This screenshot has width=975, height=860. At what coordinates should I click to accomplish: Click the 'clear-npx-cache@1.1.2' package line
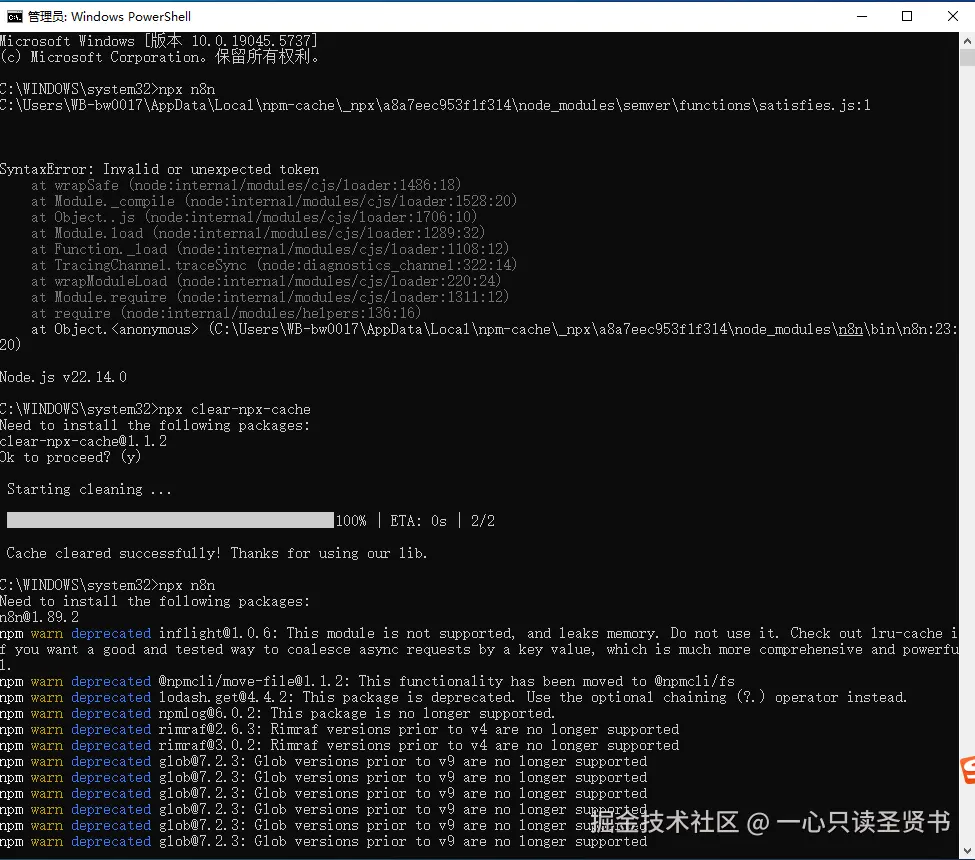[x=83, y=441]
